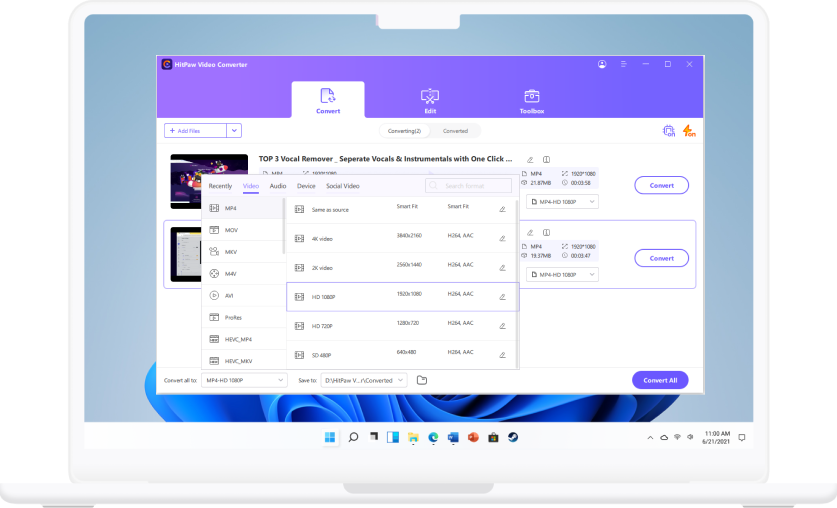Edit the HD 1080P preset settings
This screenshot has height=508, width=837.
point(502,297)
